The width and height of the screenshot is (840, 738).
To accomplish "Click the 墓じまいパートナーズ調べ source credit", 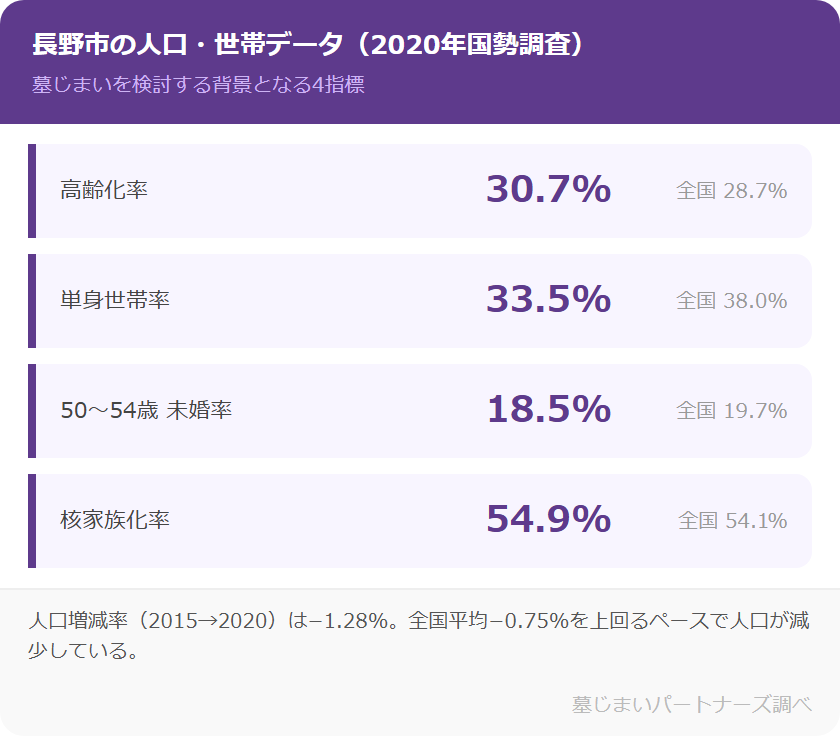I will tap(691, 704).
